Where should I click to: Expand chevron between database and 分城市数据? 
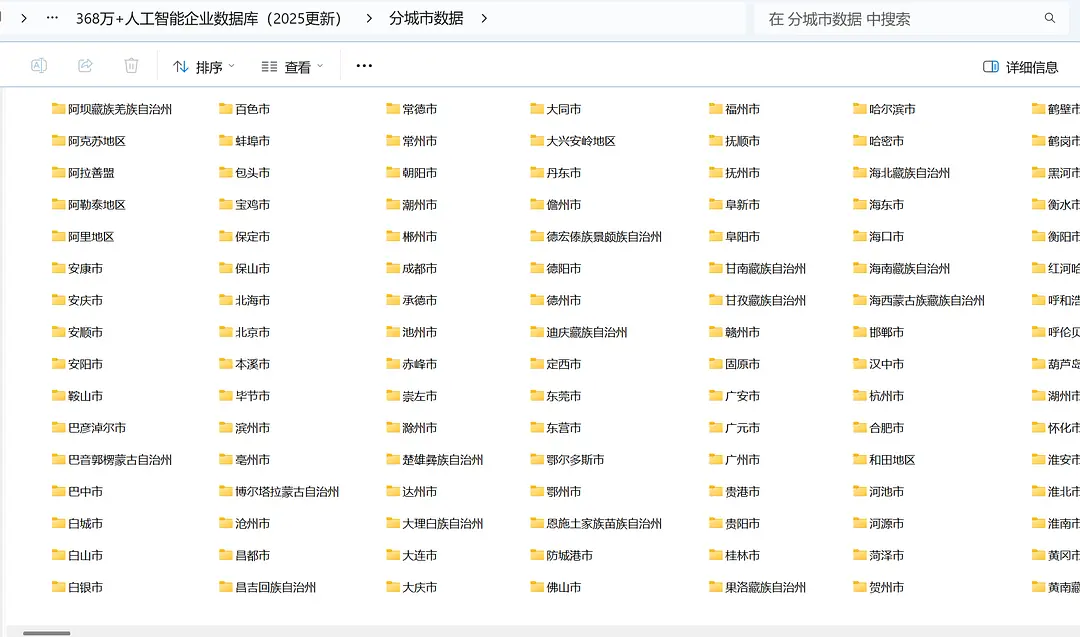click(x=369, y=19)
